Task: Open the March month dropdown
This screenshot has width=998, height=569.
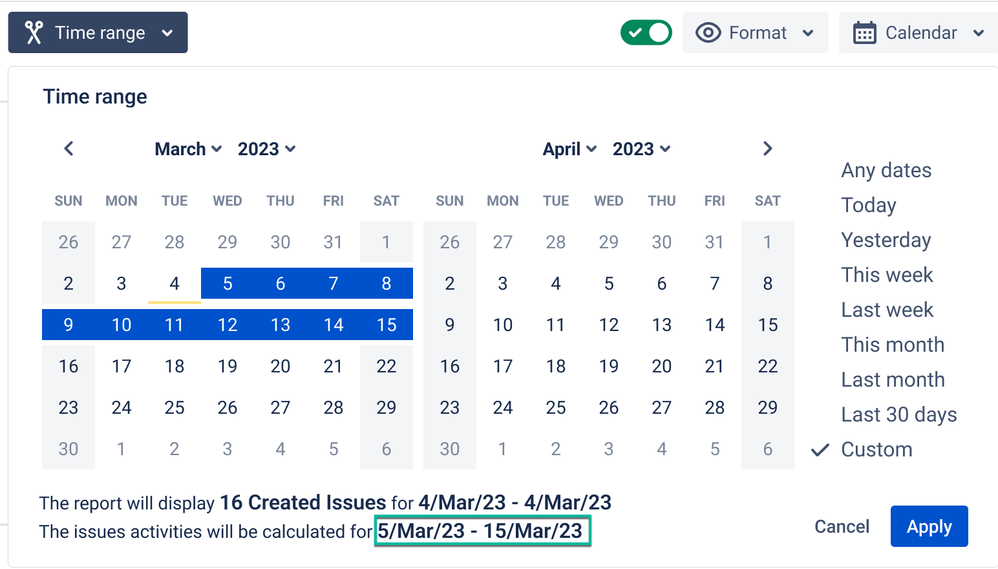Action: pos(187,149)
